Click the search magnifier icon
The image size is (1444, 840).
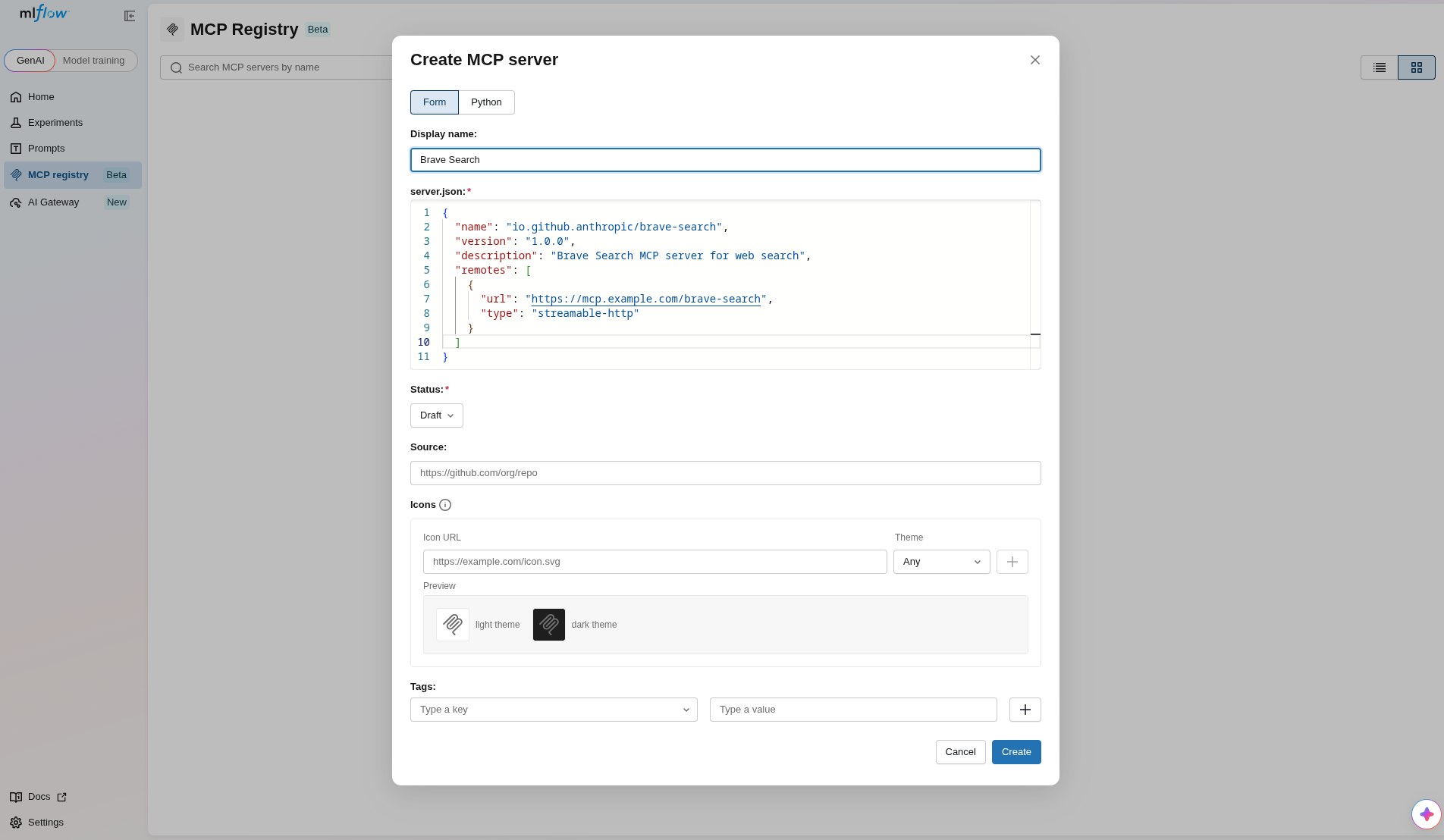[176, 67]
